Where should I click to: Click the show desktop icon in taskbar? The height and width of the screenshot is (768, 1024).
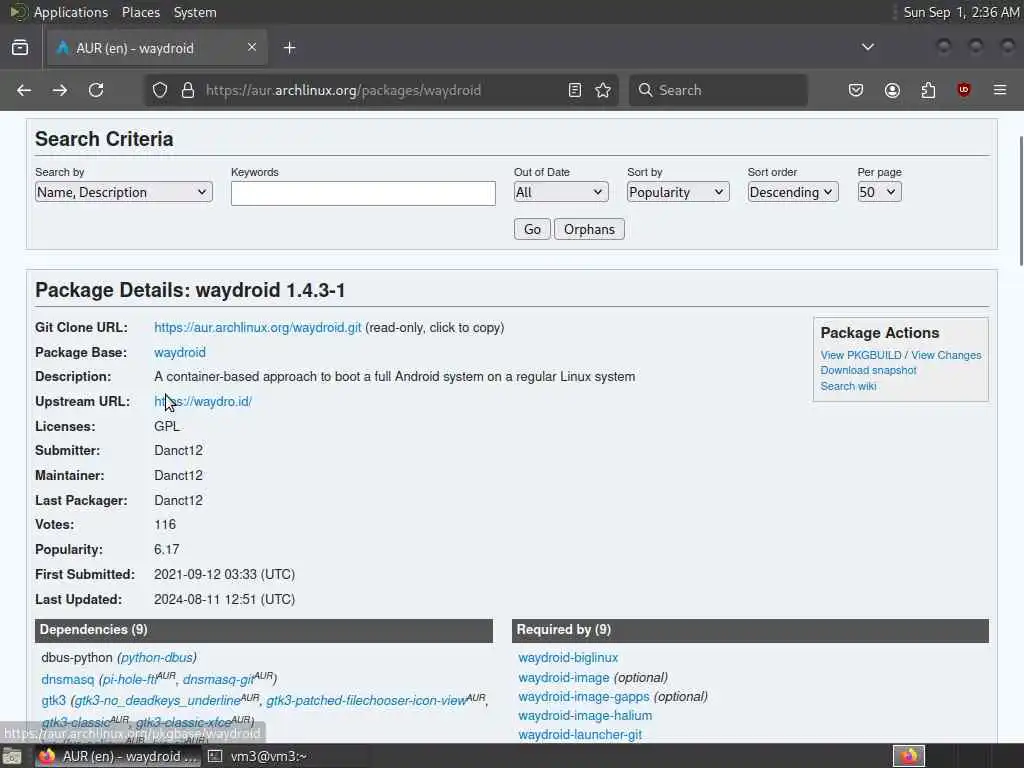point(12,756)
